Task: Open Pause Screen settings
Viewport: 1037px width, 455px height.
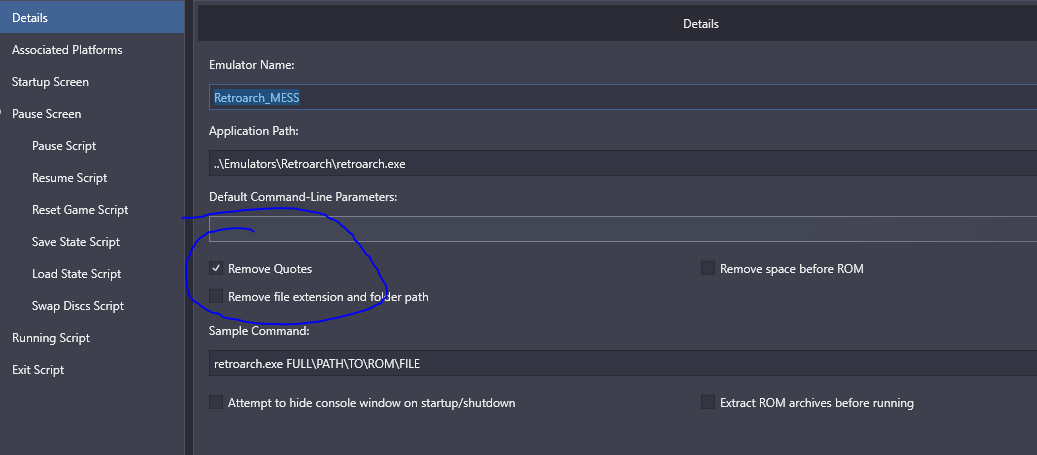Action: coord(46,114)
